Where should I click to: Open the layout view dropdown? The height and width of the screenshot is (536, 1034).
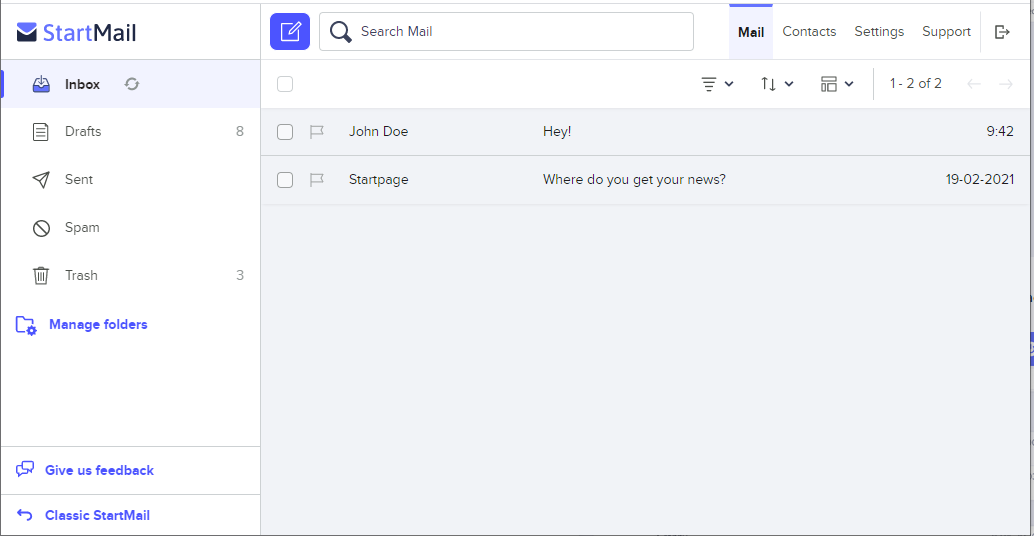tap(837, 84)
